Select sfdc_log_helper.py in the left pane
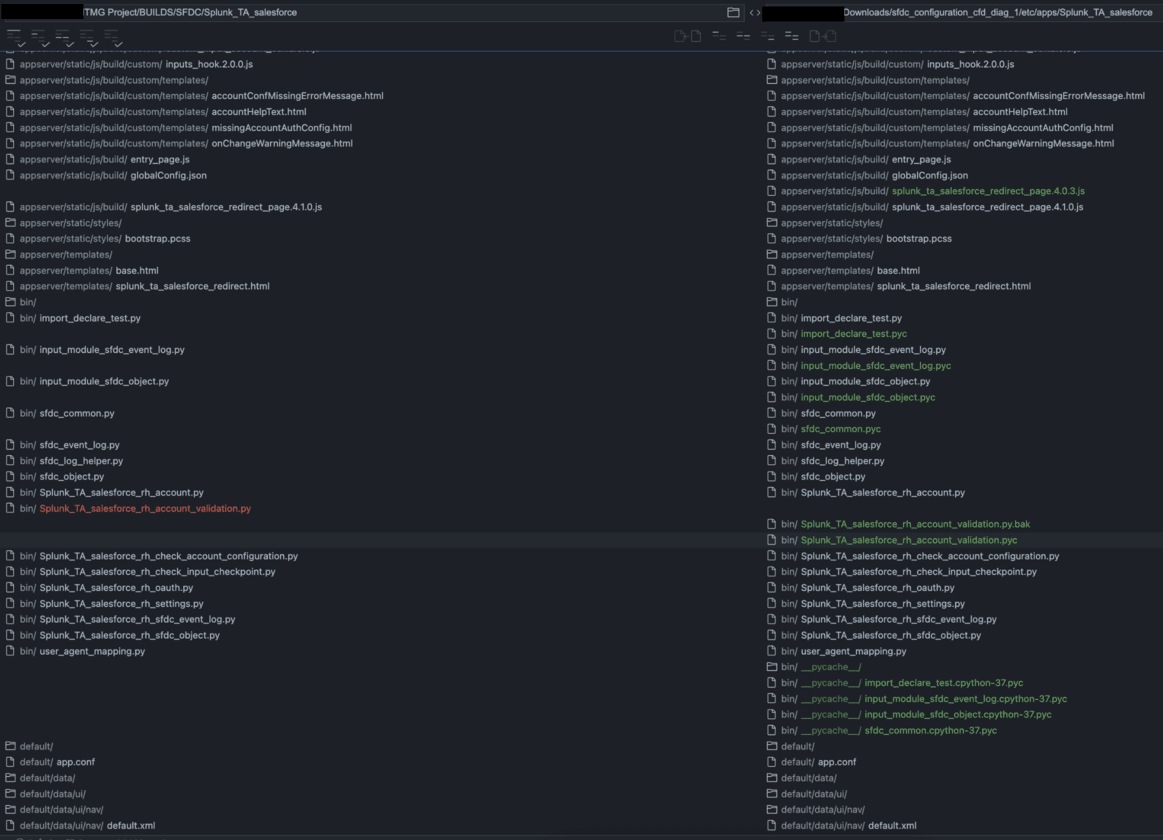The height and width of the screenshot is (840, 1163). [81, 461]
